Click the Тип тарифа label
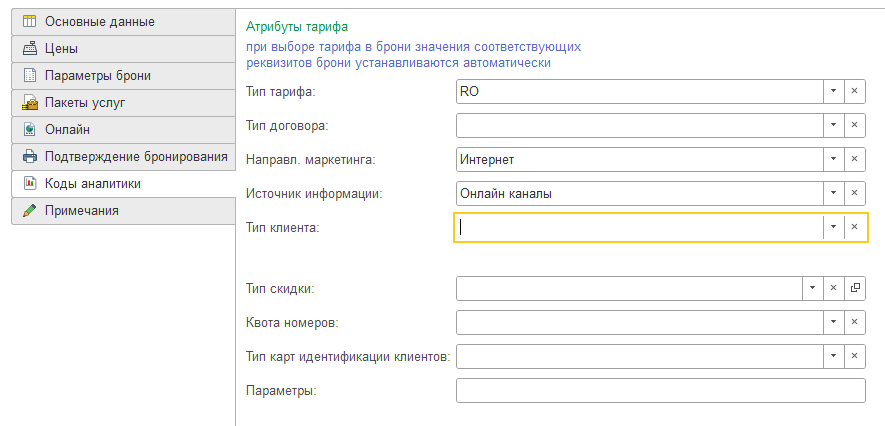This screenshot has height=426, width=885. pos(281,92)
